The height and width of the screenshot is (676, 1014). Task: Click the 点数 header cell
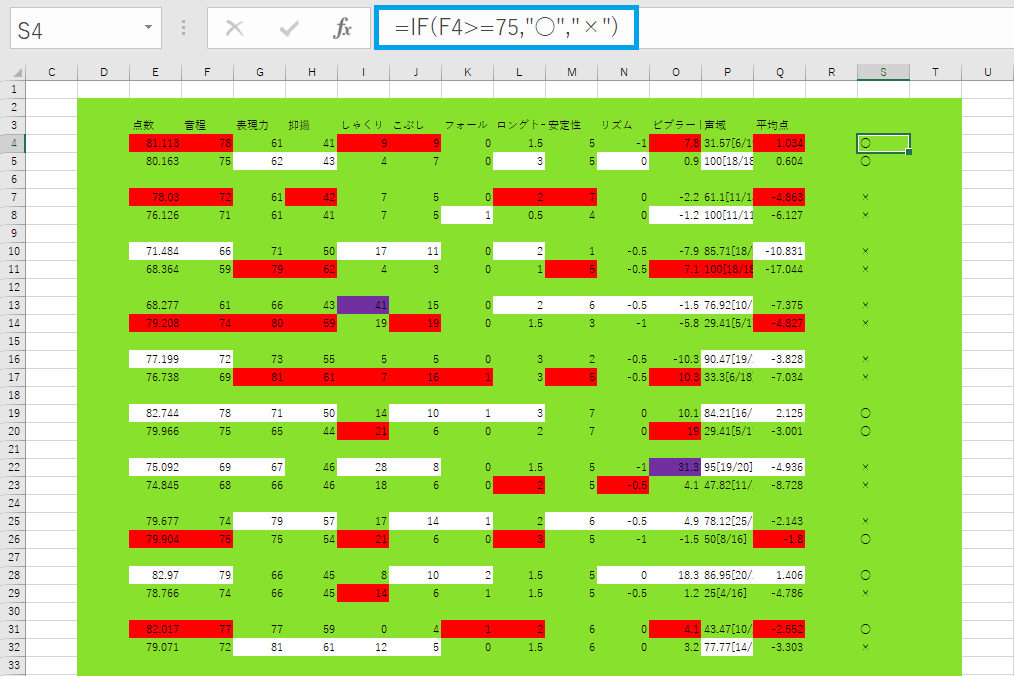[155, 125]
